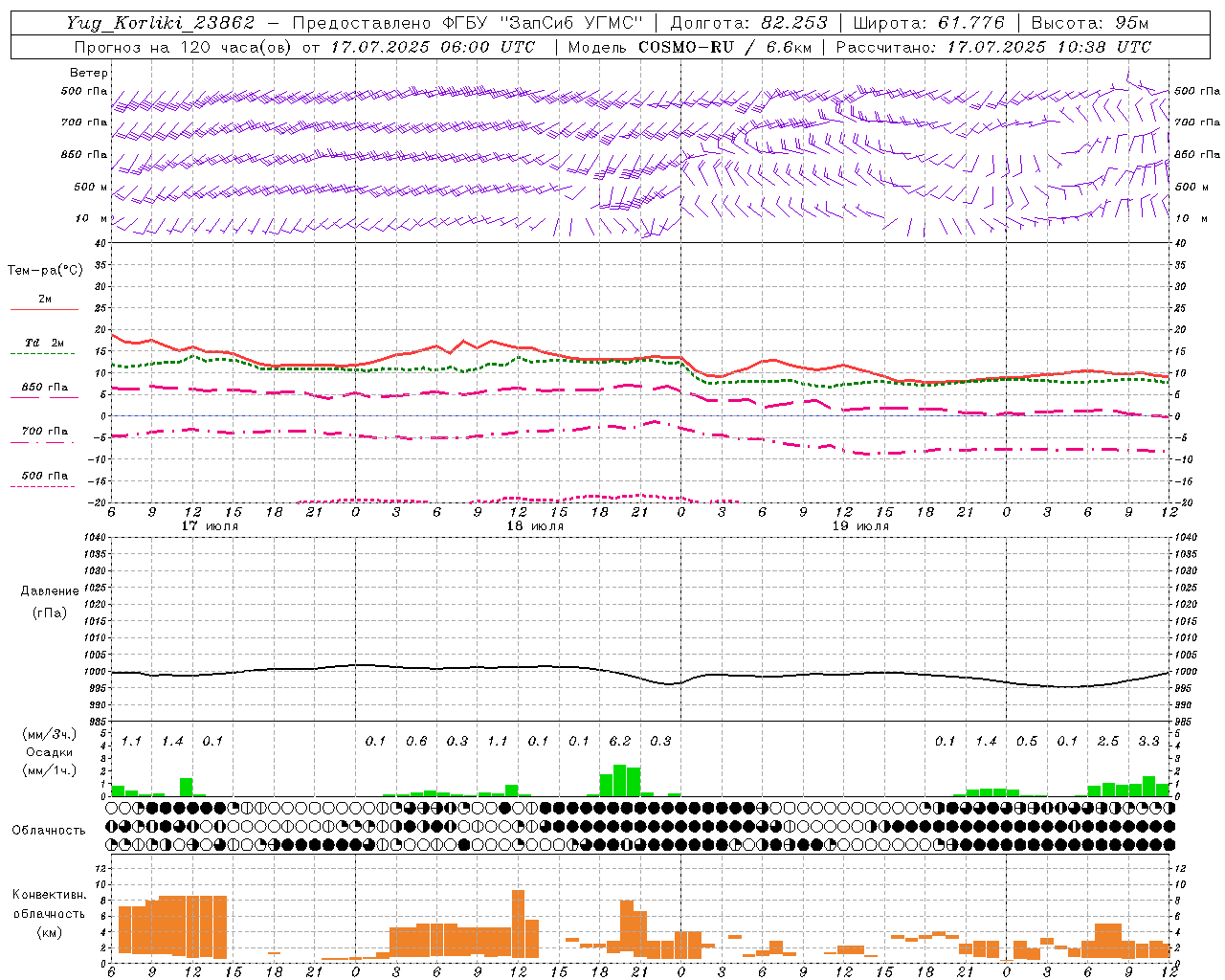This screenshot has height=980, width=1225.
Task: Click the 18 июля date label
Action: (x=535, y=526)
